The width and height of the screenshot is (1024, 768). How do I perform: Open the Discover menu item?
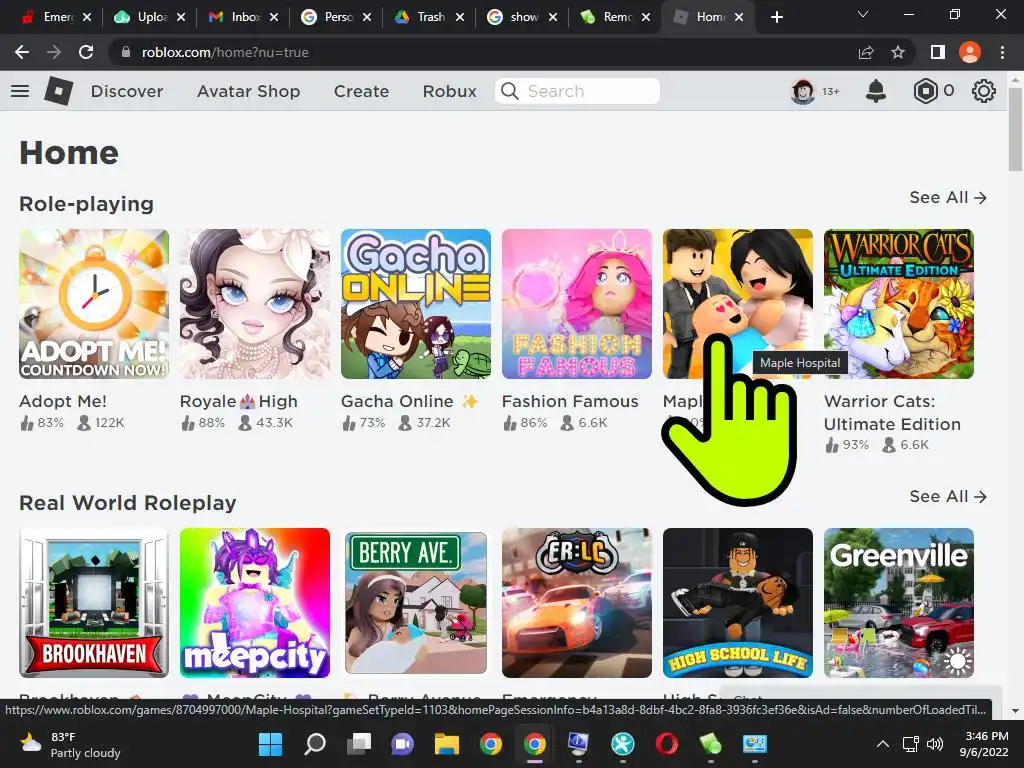coord(127,91)
